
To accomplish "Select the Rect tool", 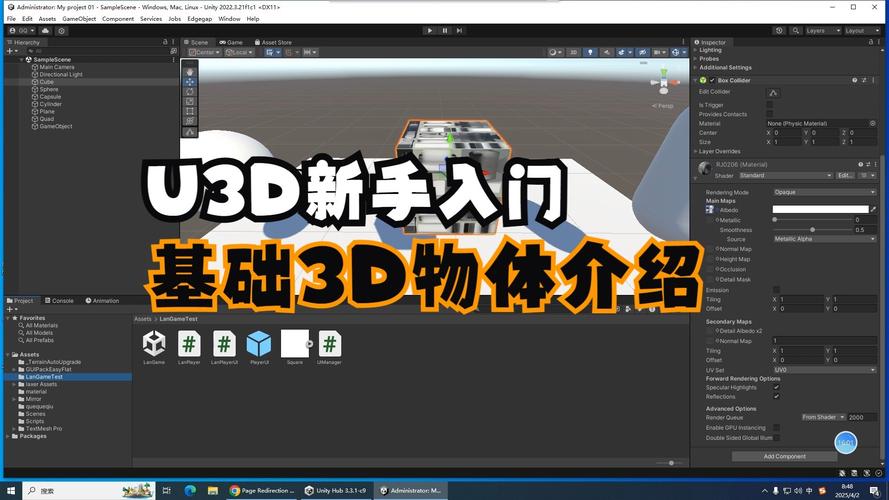I will pos(190,111).
